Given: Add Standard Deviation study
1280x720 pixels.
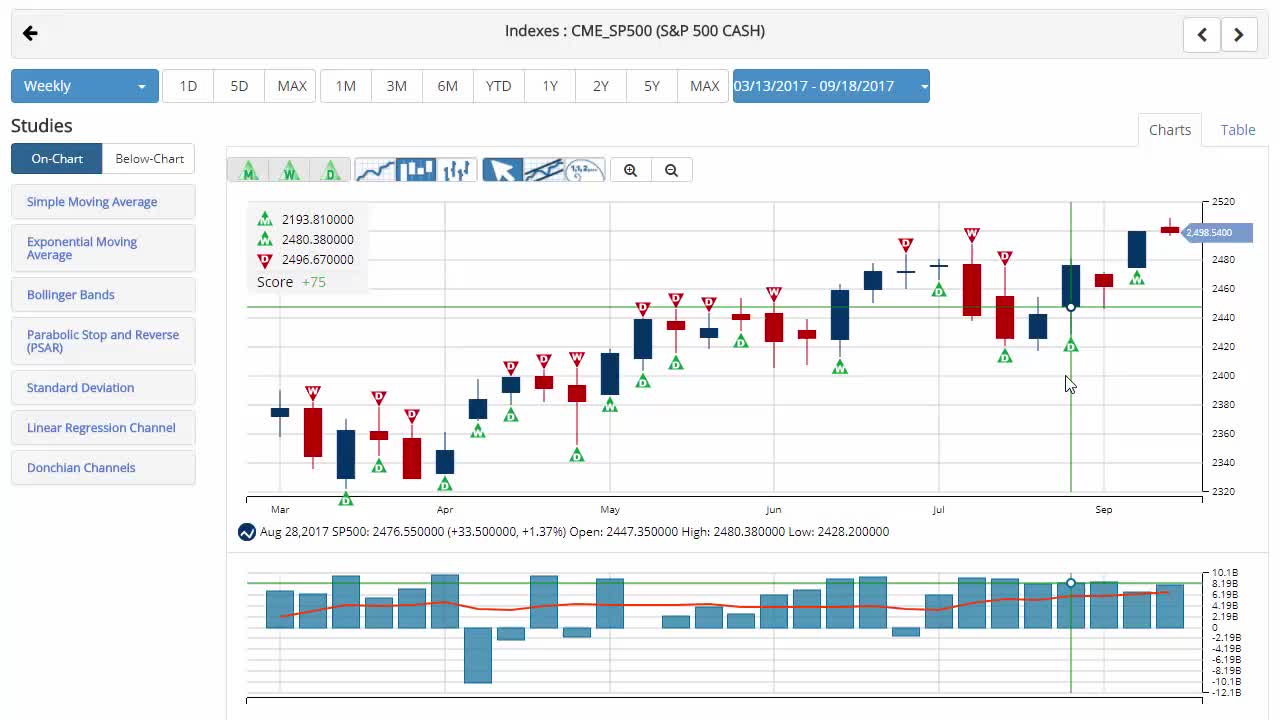Looking at the screenshot, I should pos(103,388).
